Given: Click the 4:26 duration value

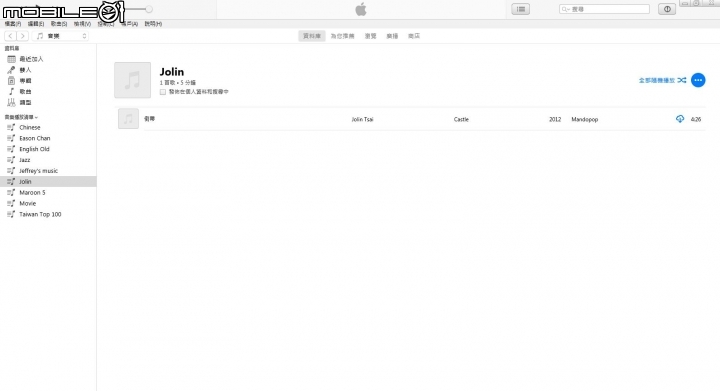Looking at the screenshot, I should pyautogui.click(x=696, y=119).
